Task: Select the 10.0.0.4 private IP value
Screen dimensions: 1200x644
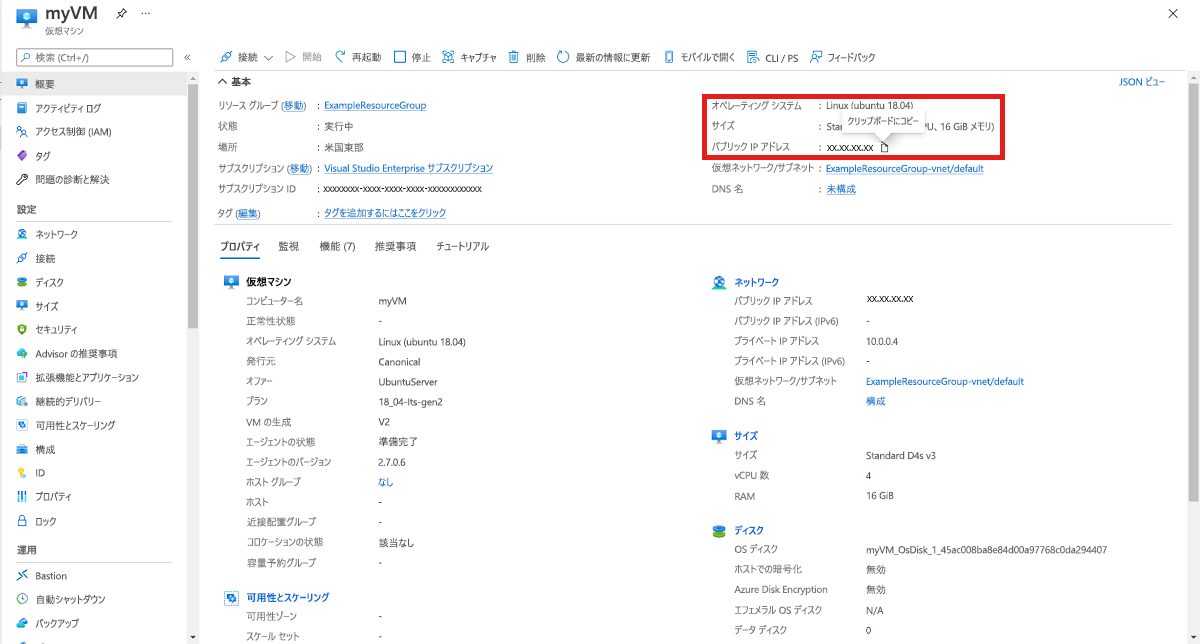Action: tap(884, 341)
